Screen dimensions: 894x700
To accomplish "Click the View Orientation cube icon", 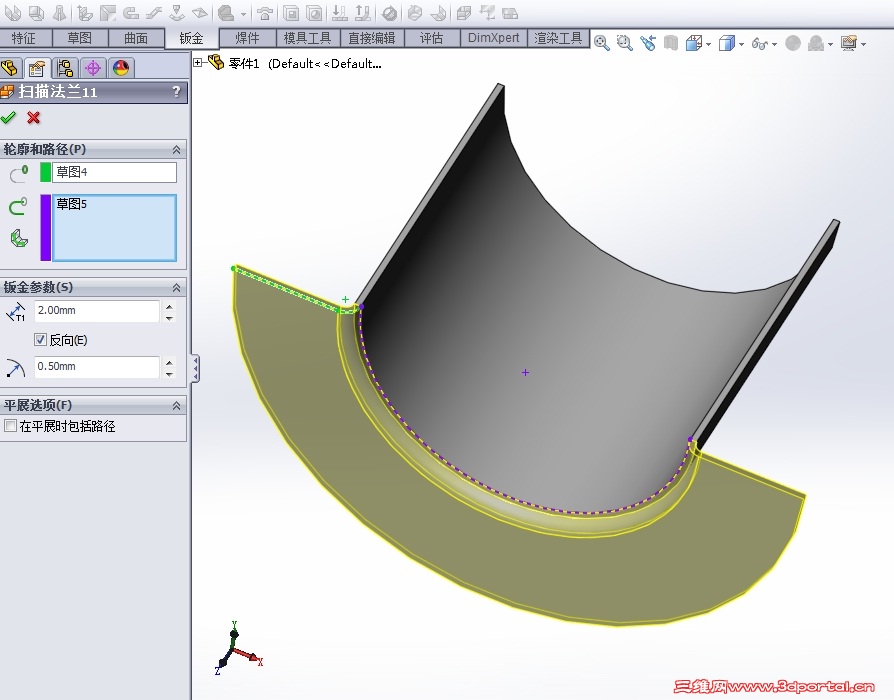I will pyautogui.click(x=693, y=43).
